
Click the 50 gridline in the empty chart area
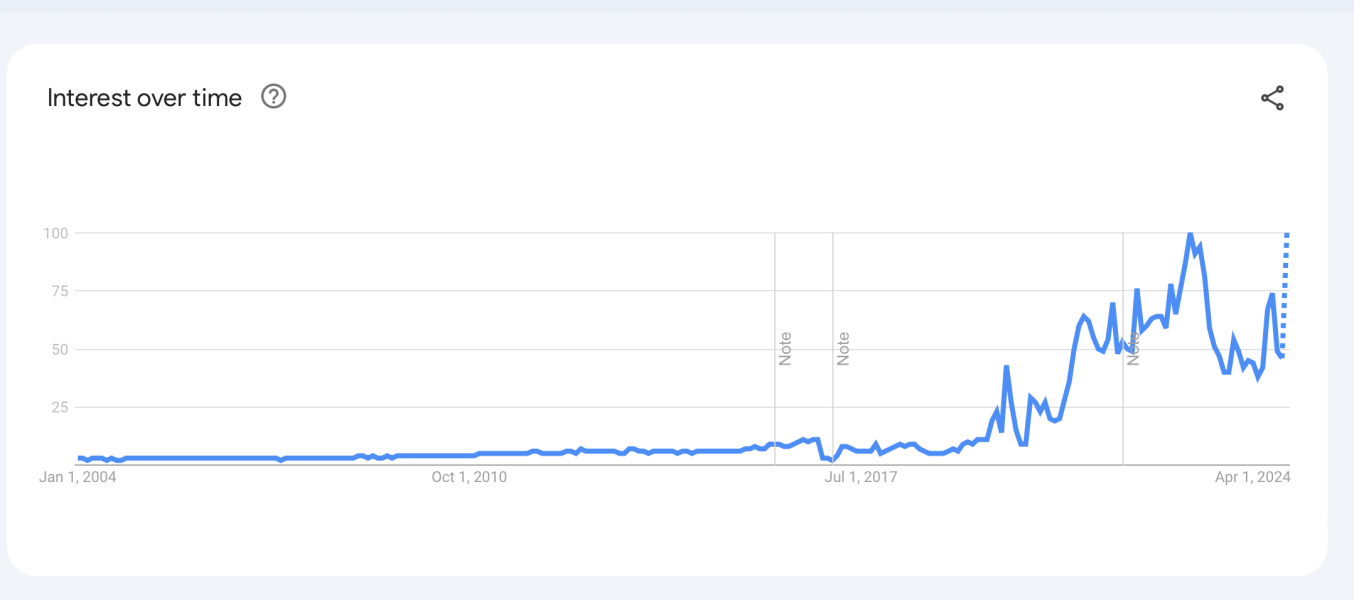(400, 349)
